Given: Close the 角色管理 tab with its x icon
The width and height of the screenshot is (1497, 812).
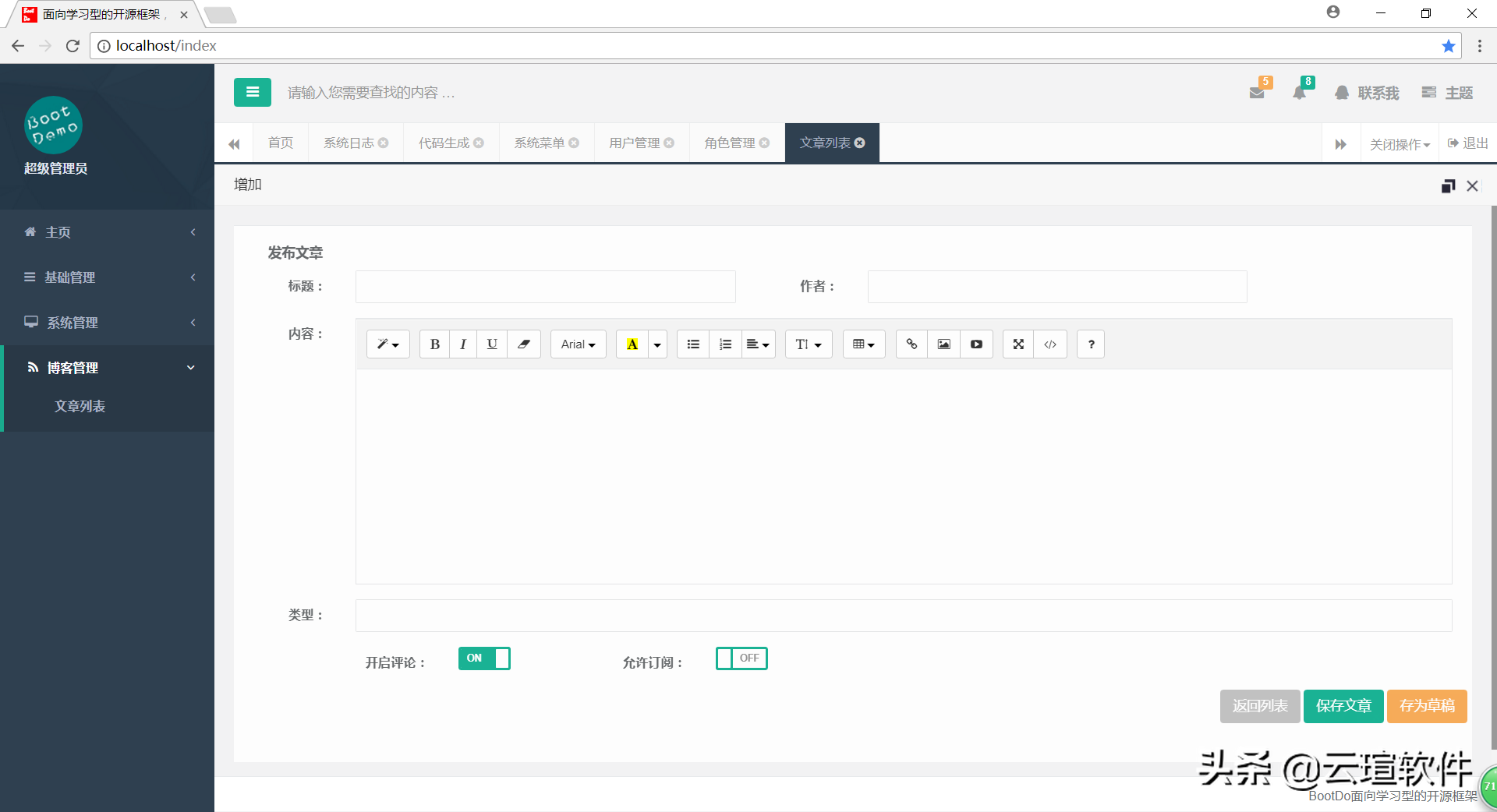Looking at the screenshot, I should click(x=764, y=143).
